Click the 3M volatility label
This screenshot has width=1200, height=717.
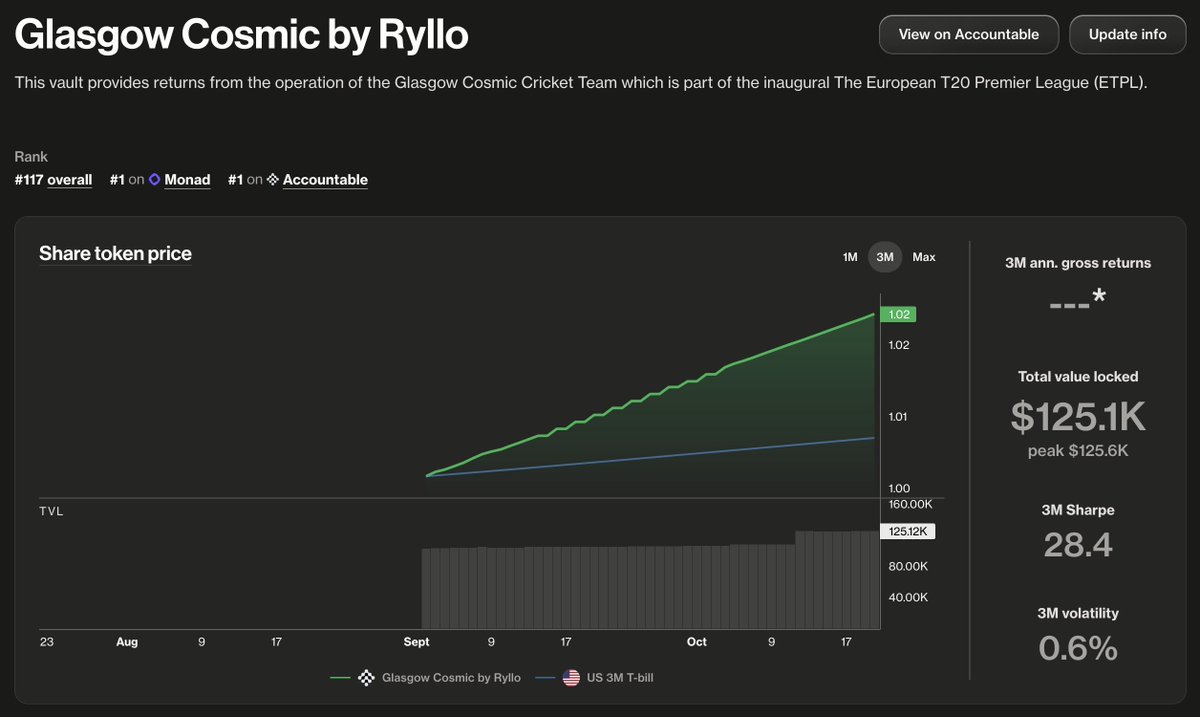click(x=1078, y=613)
